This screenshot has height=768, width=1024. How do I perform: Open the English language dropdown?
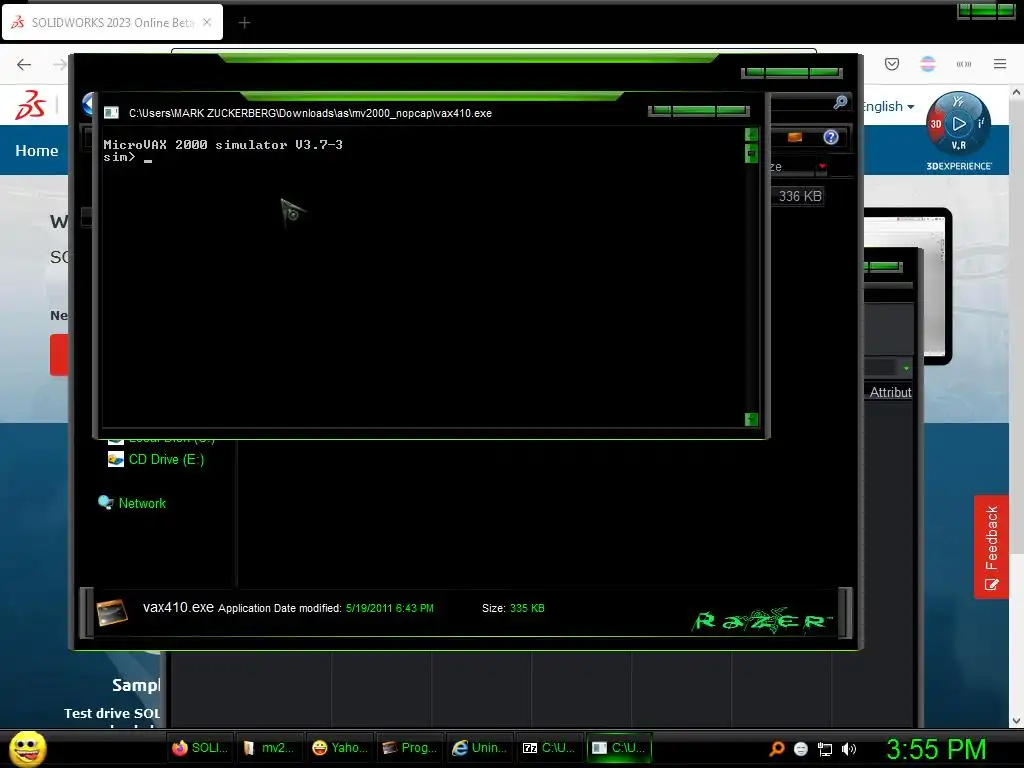coord(889,106)
